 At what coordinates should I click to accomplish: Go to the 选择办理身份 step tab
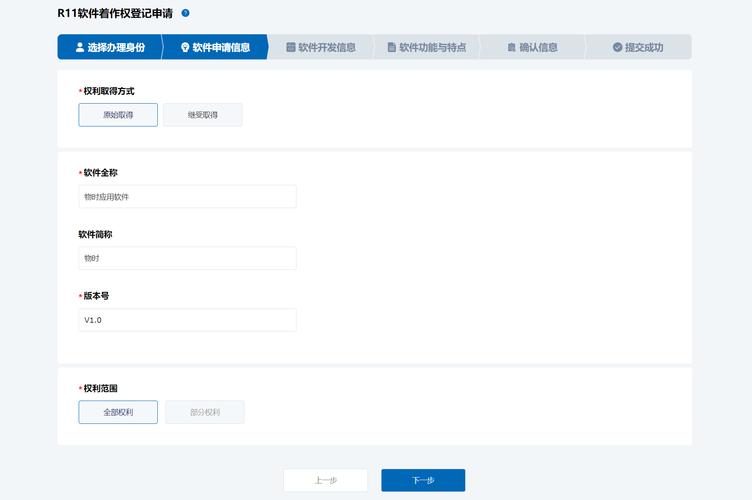(x=110, y=47)
